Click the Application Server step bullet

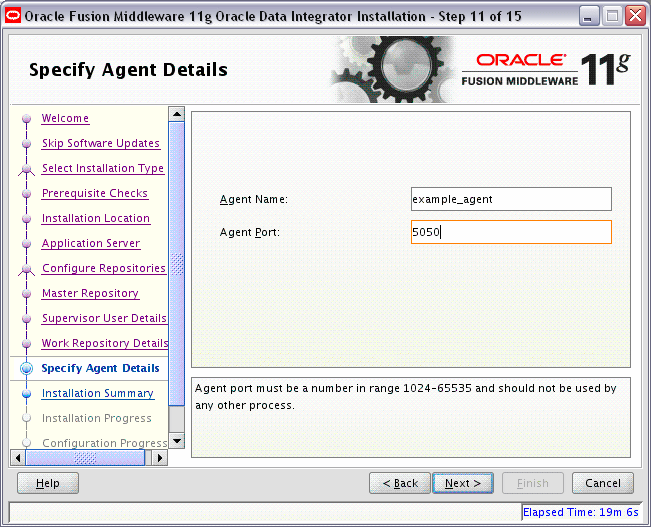coord(27,243)
